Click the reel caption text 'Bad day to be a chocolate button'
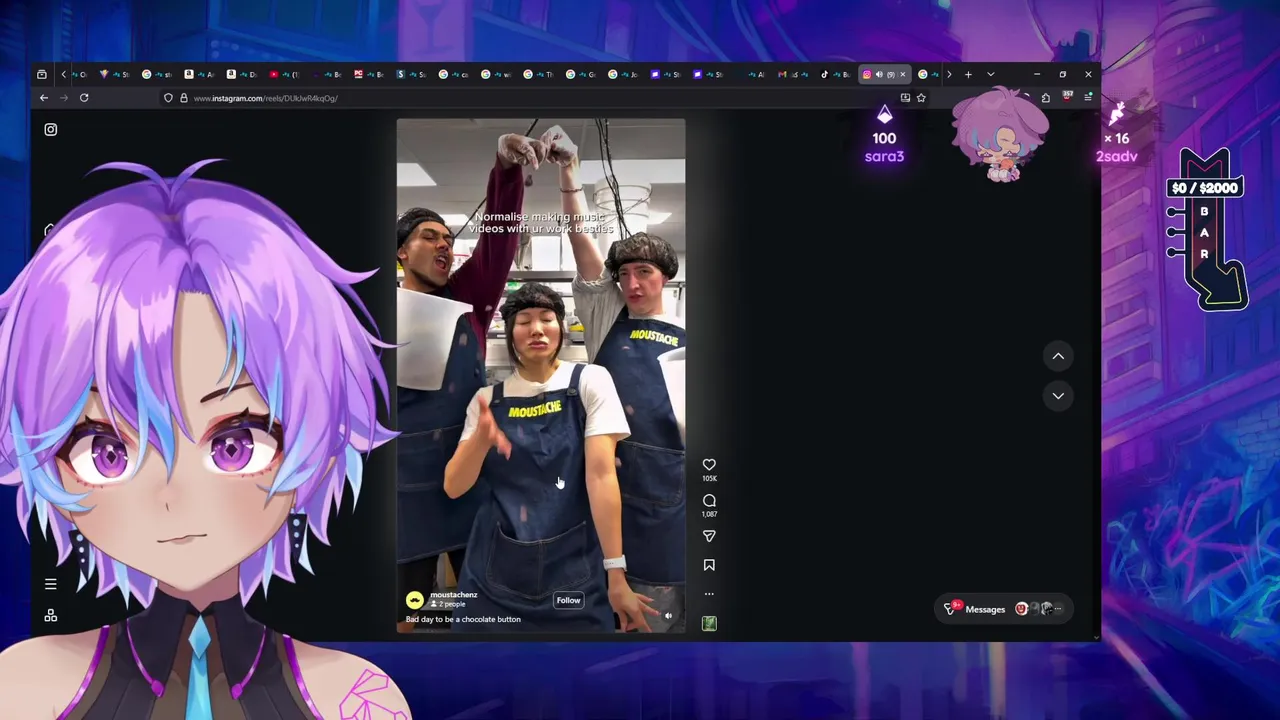1280x720 pixels. click(463, 619)
